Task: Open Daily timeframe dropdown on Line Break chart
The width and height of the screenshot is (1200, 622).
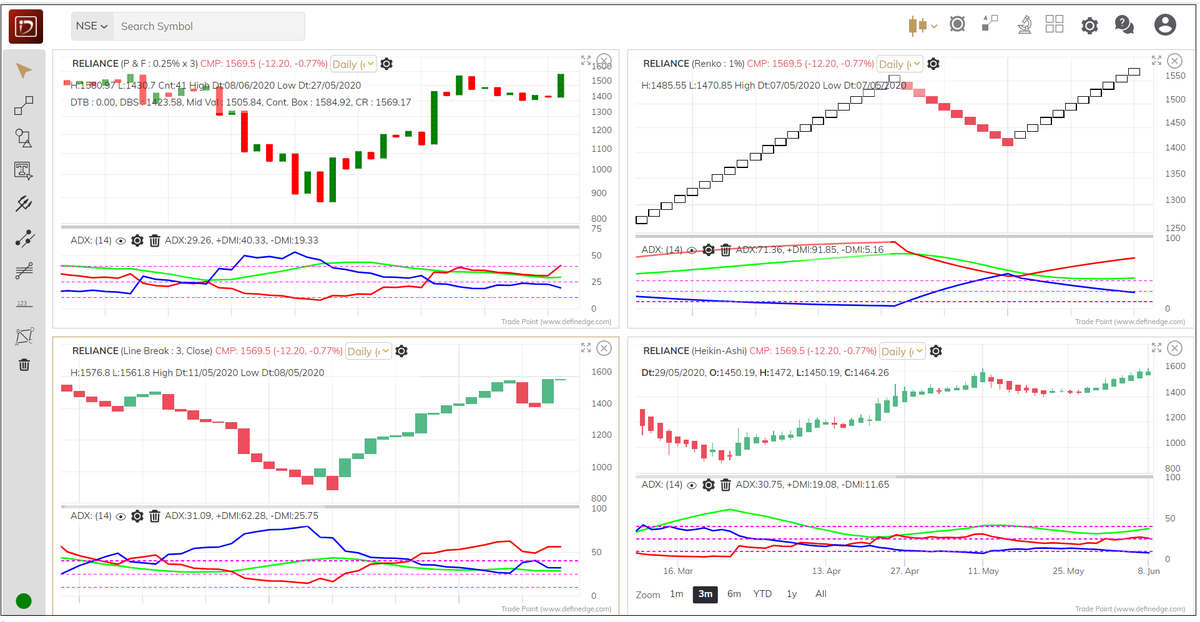Action: (x=368, y=351)
